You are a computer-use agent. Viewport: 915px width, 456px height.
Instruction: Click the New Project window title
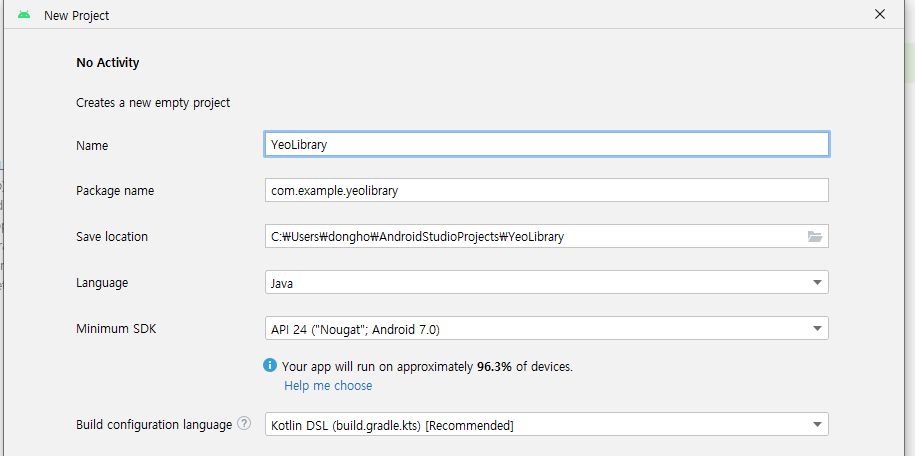pos(76,16)
